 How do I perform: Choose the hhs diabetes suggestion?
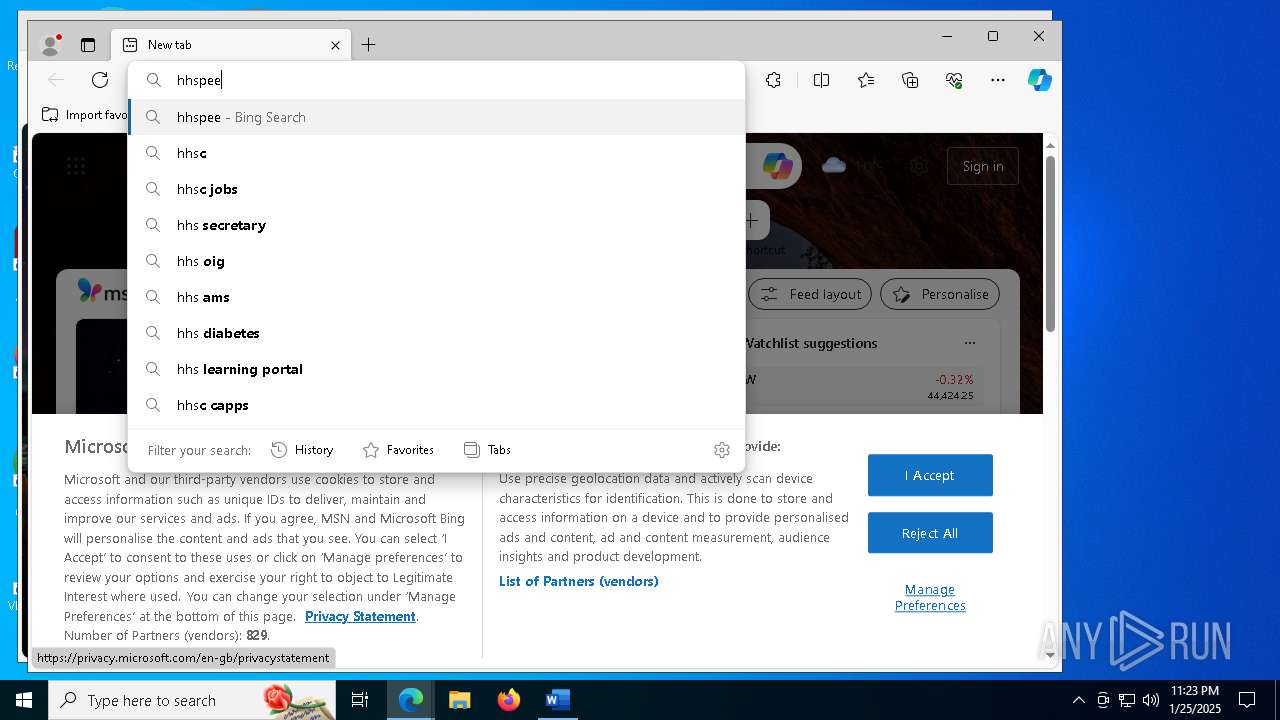point(437,333)
